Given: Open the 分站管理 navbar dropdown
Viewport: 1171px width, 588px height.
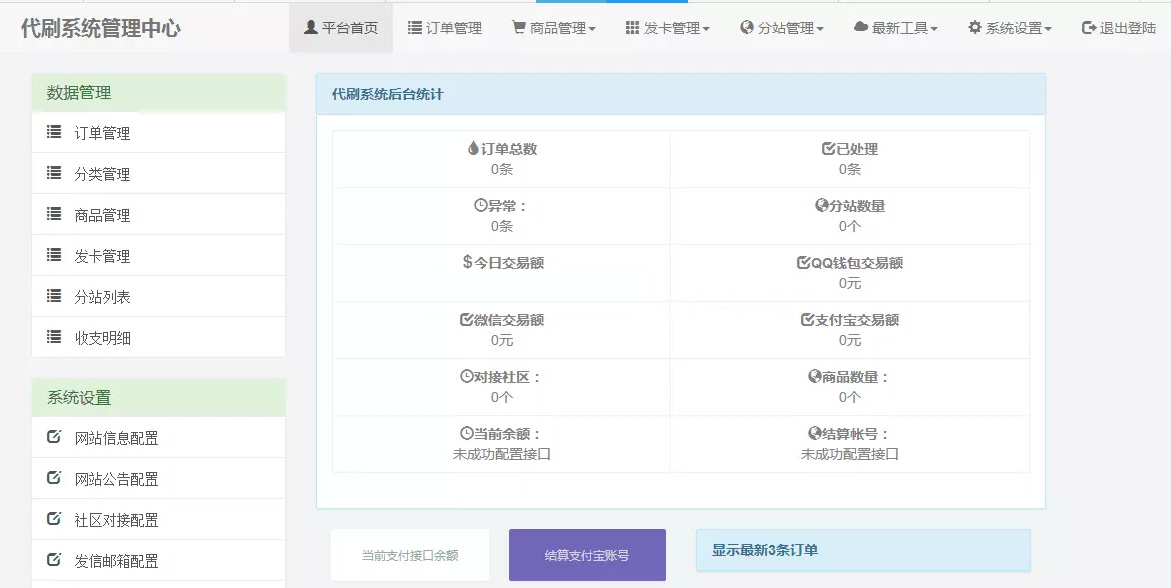Looking at the screenshot, I should click(781, 28).
